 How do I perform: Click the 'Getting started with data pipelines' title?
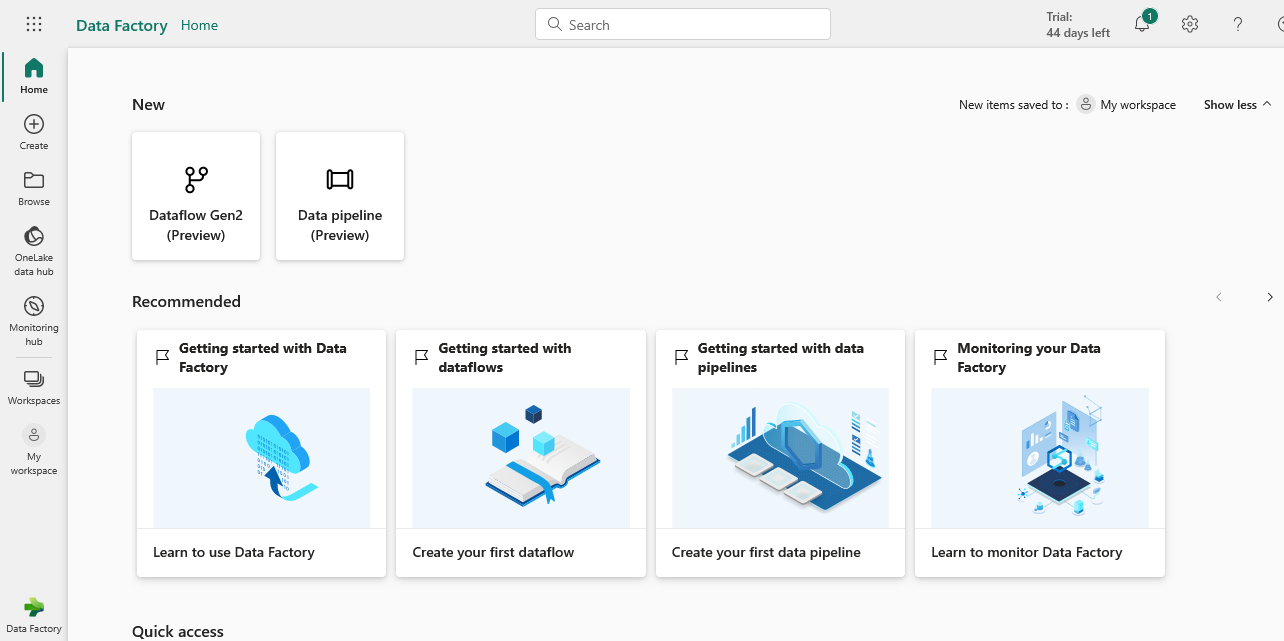point(781,358)
